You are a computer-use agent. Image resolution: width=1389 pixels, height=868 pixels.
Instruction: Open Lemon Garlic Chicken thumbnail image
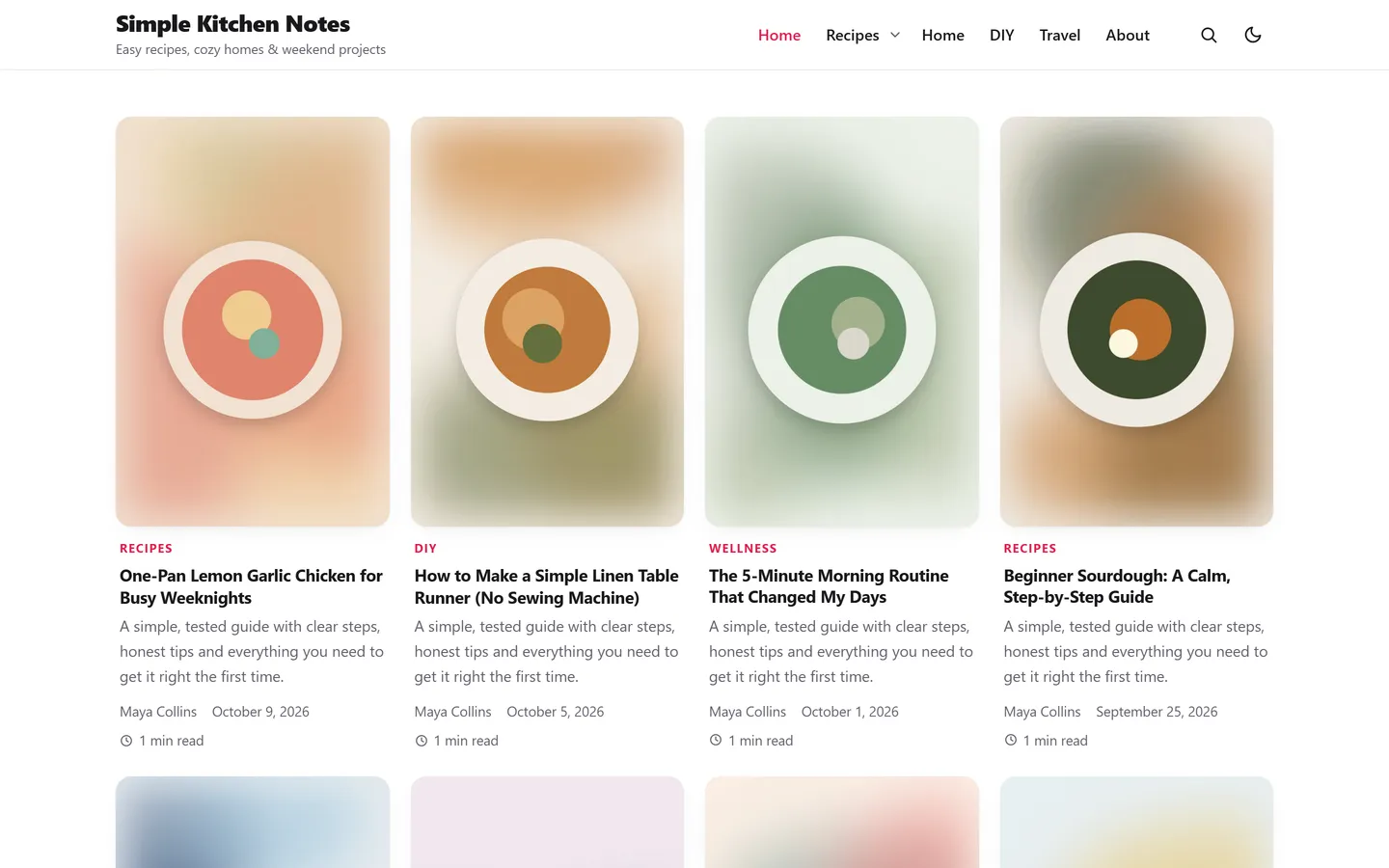tap(253, 321)
